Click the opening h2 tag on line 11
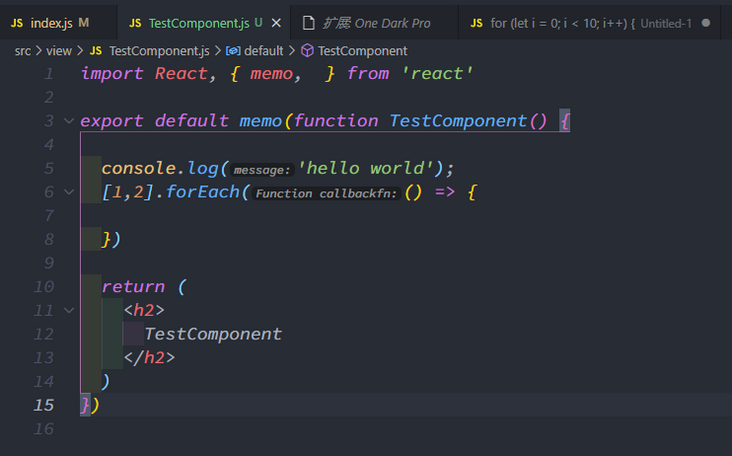Image resolution: width=732 pixels, height=456 pixels. (x=144, y=310)
